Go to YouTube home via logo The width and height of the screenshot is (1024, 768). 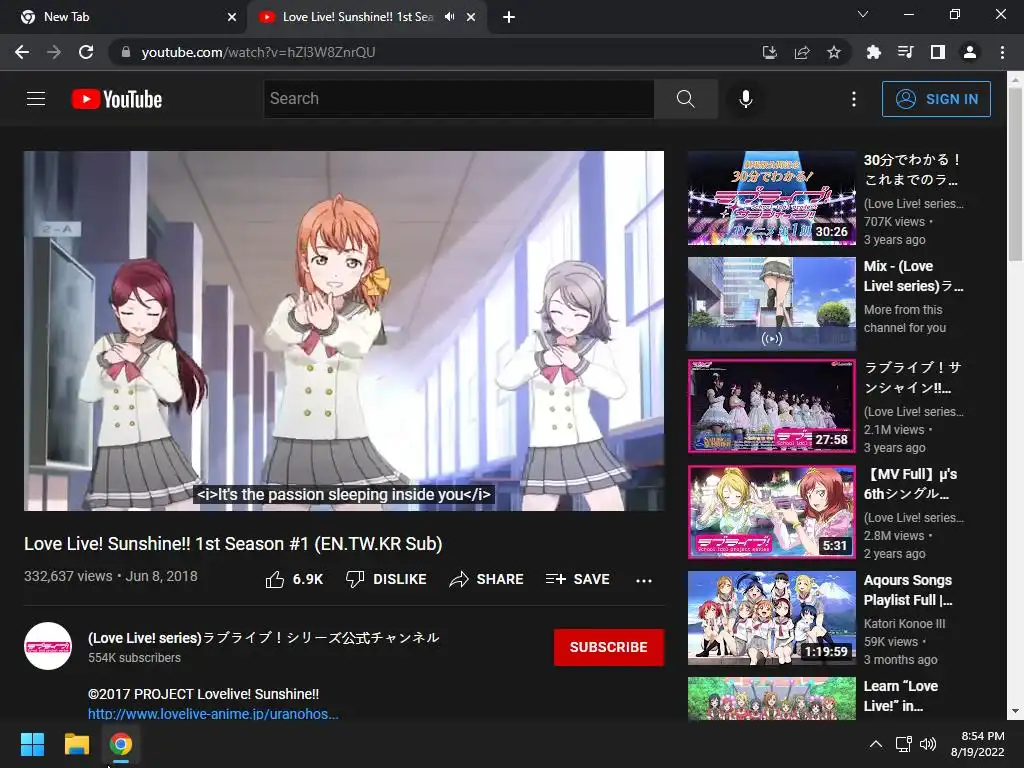[117, 99]
